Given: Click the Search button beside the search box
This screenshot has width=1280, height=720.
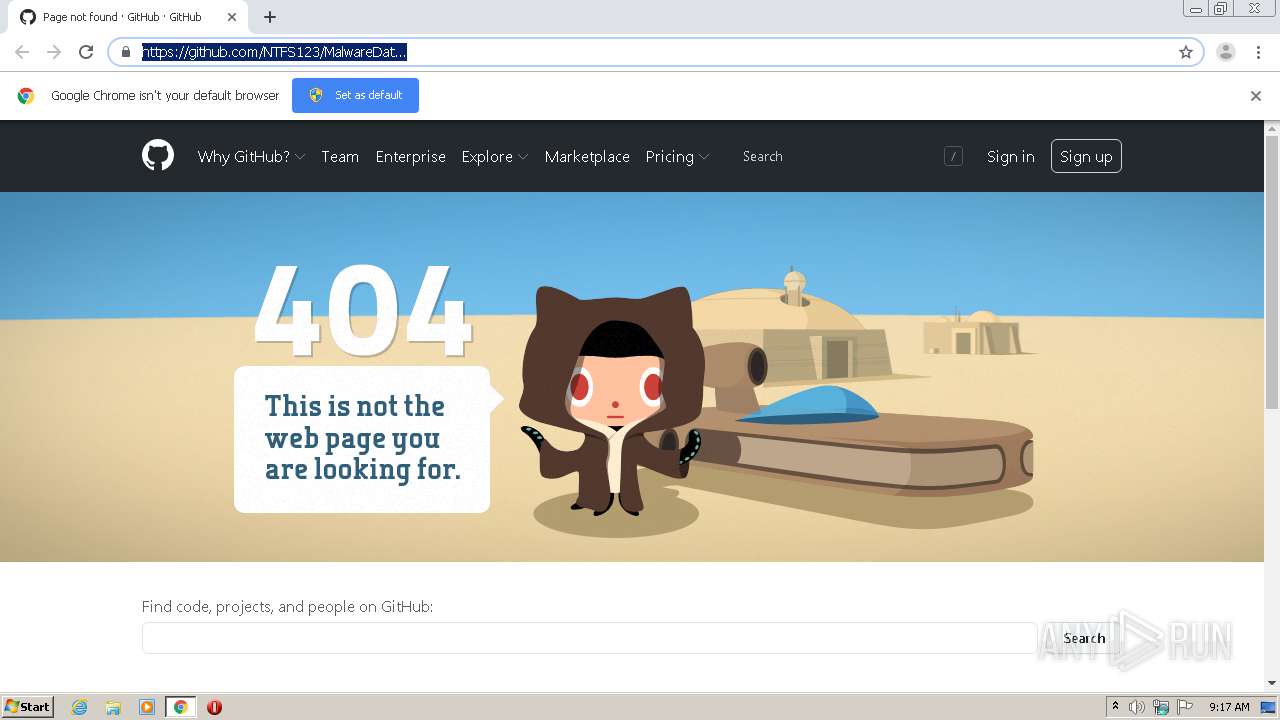Looking at the screenshot, I should tap(1084, 638).
